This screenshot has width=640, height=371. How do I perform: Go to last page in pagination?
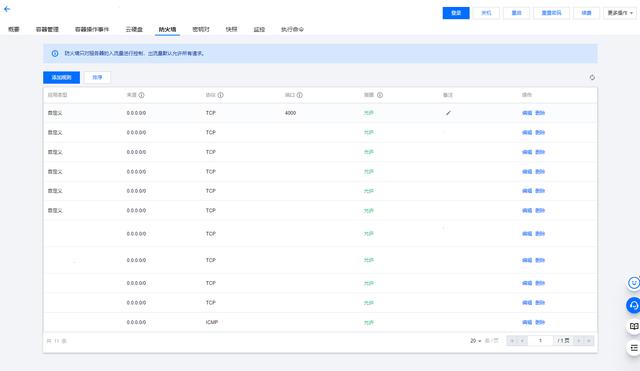[x=589, y=341]
